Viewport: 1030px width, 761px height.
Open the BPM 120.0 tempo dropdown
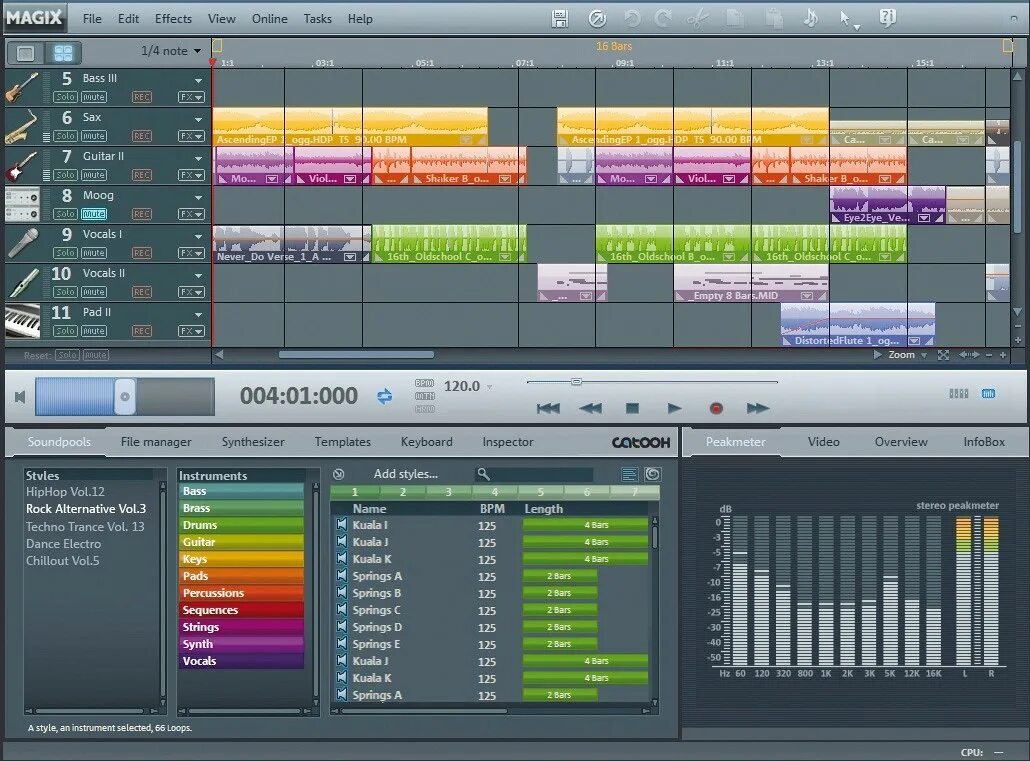pos(489,387)
